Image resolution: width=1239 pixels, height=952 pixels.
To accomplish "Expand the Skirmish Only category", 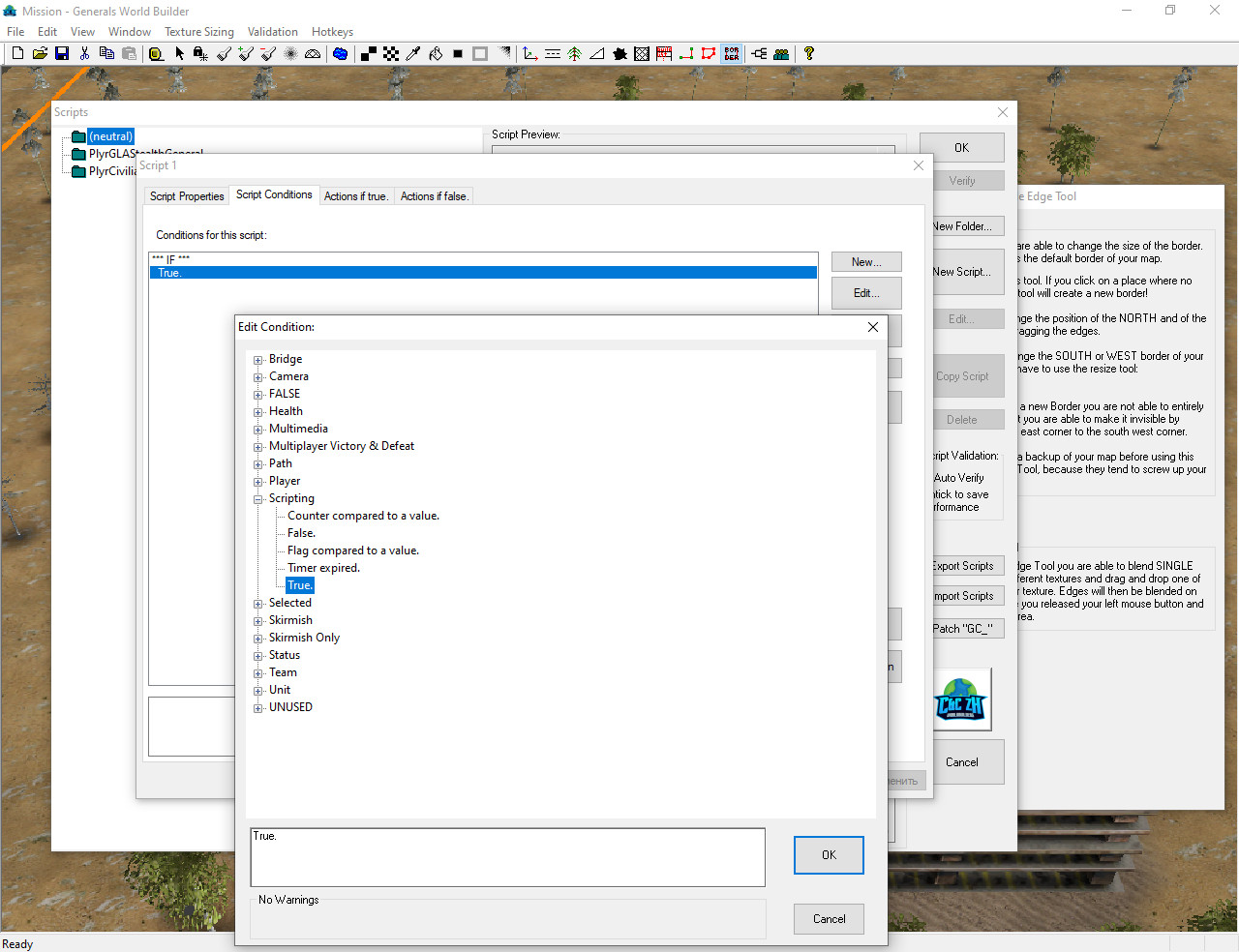I will pos(258,639).
